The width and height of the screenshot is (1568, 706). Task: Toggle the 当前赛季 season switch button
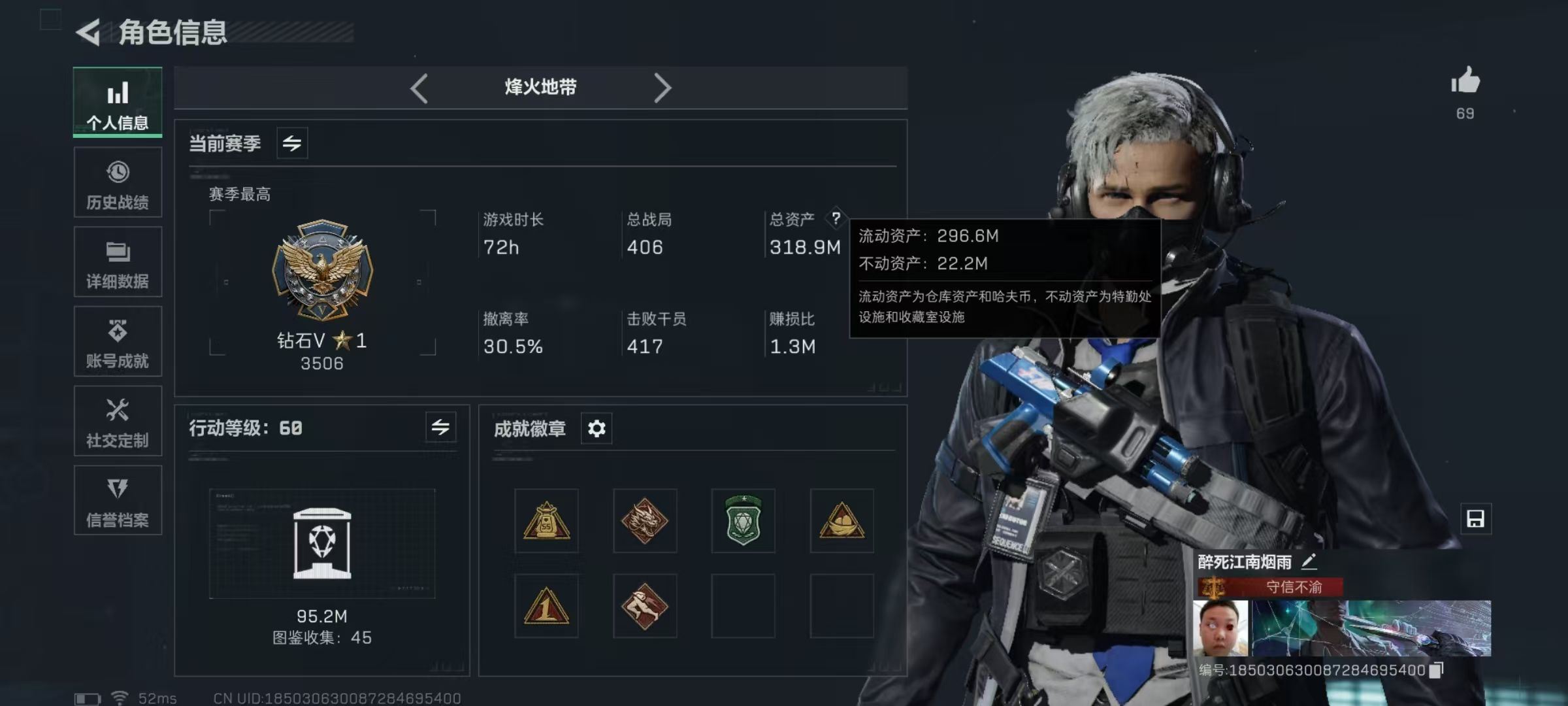tap(292, 143)
